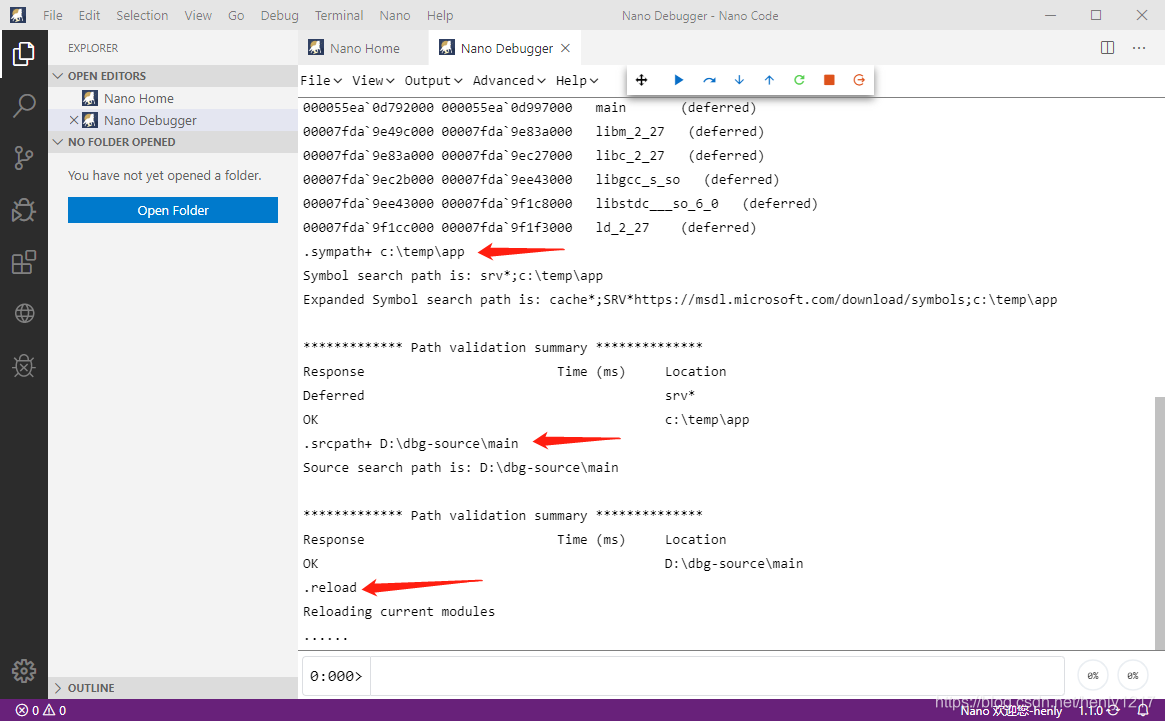Close the Nano Debugger tab
The width and height of the screenshot is (1165, 721).
565,48
